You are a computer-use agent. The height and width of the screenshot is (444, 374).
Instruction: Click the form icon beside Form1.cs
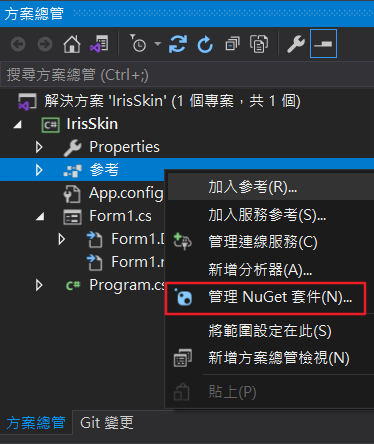click(x=72, y=217)
